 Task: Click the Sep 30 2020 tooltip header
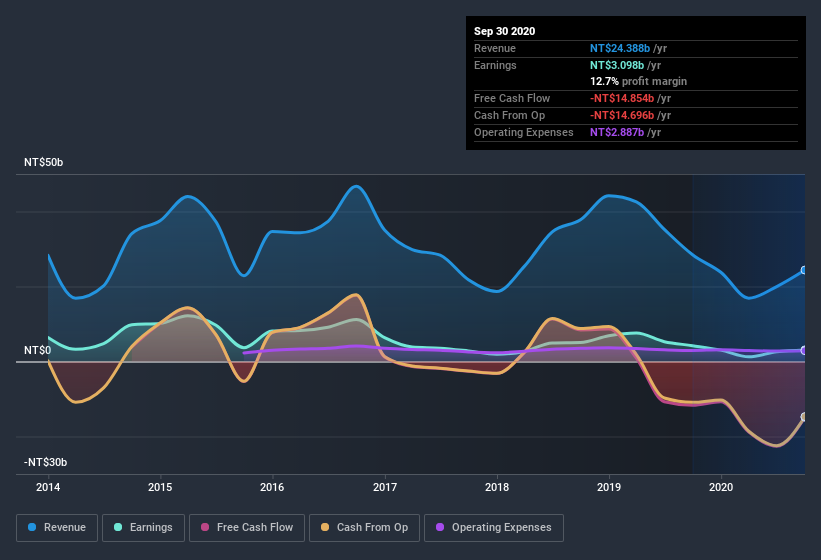coord(505,31)
